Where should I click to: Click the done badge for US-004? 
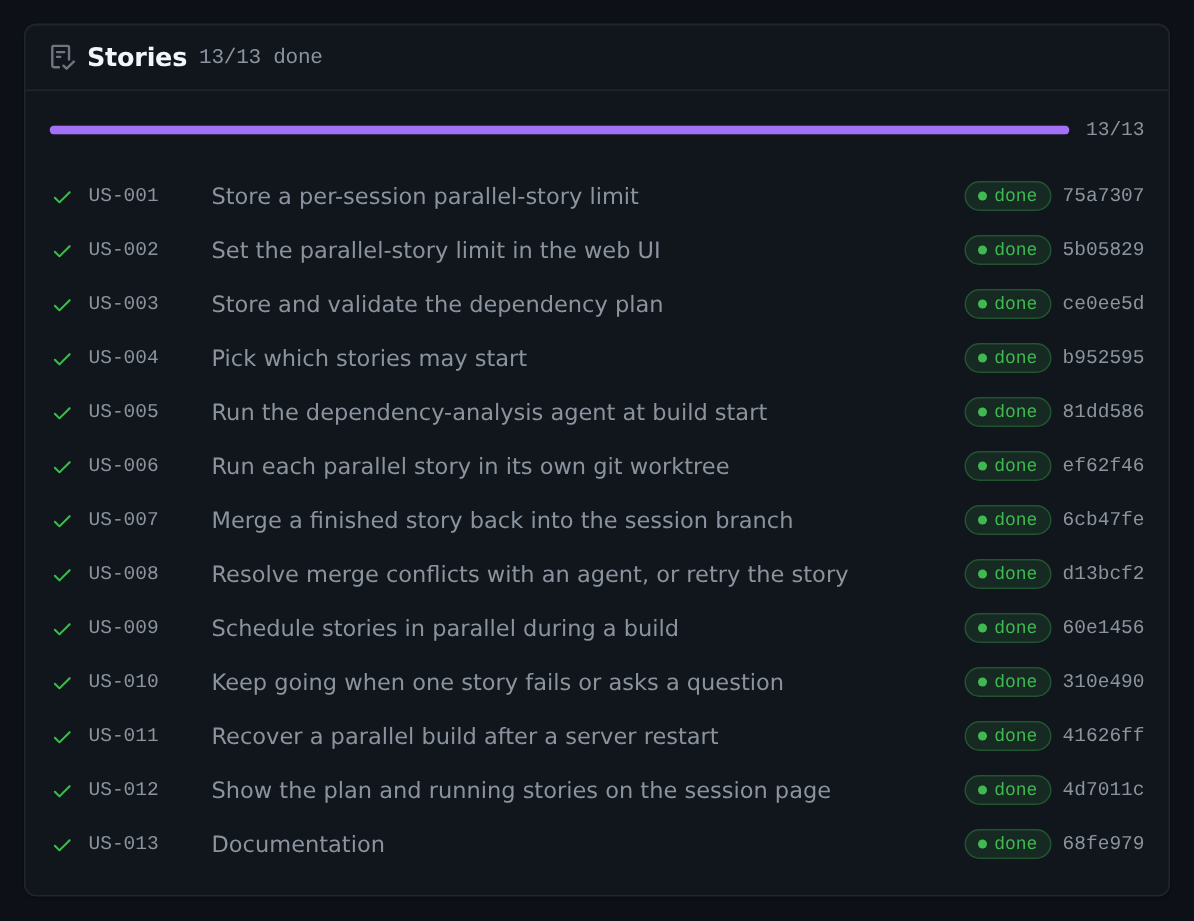pos(1007,358)
